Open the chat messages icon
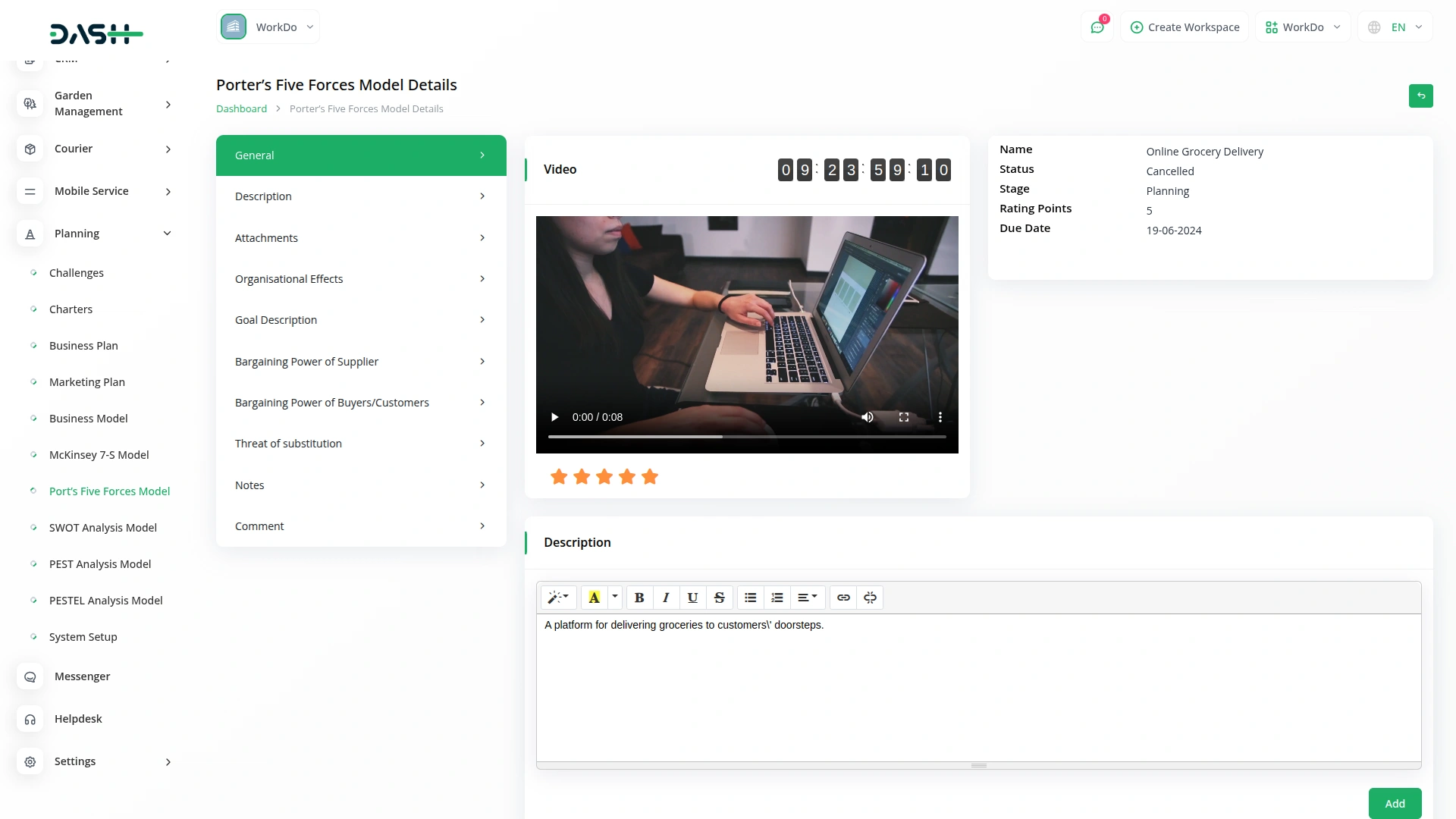The image size is (1456, 819). click(x=1097, y=27)
